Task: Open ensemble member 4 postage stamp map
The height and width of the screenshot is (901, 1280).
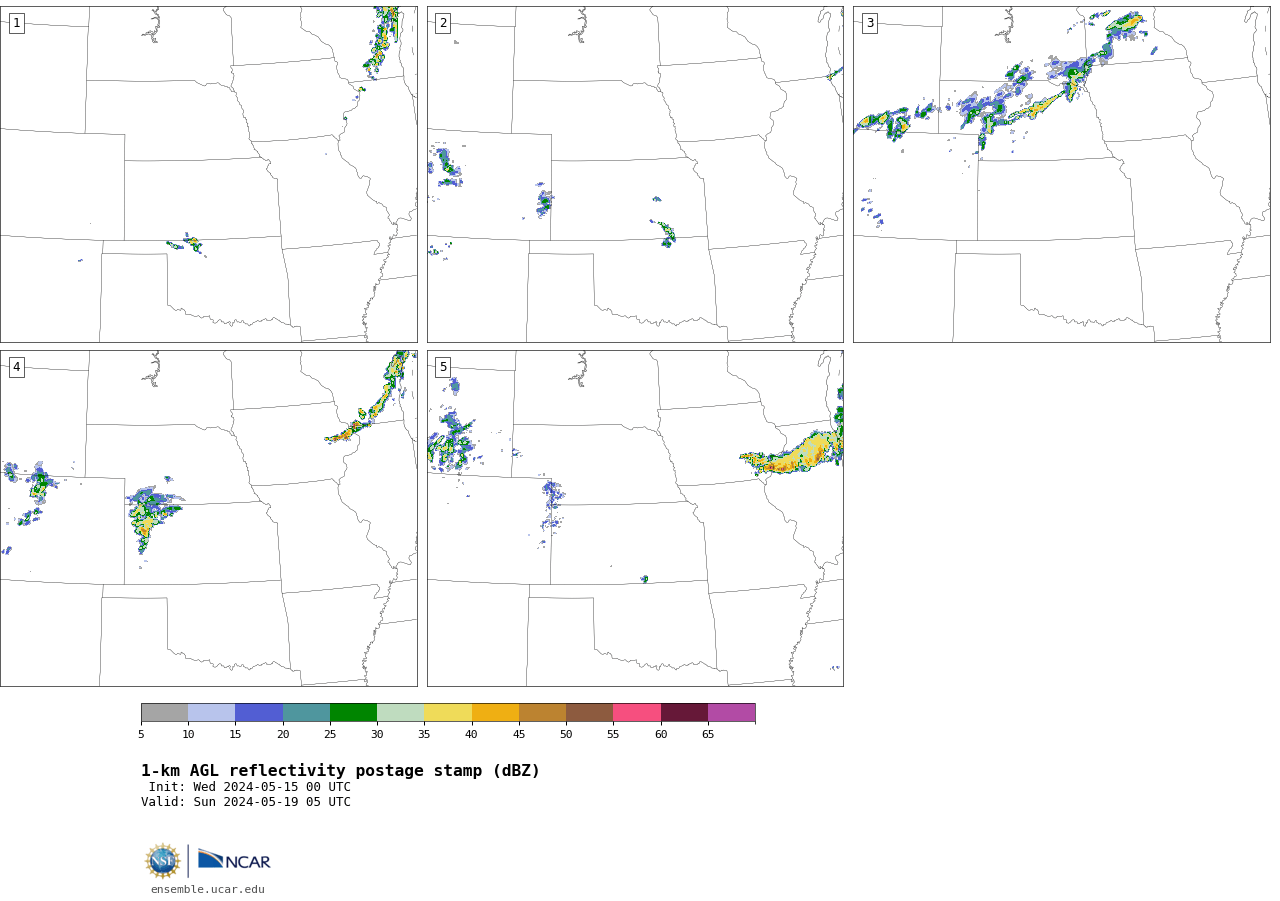Action: tap(209, 518)
